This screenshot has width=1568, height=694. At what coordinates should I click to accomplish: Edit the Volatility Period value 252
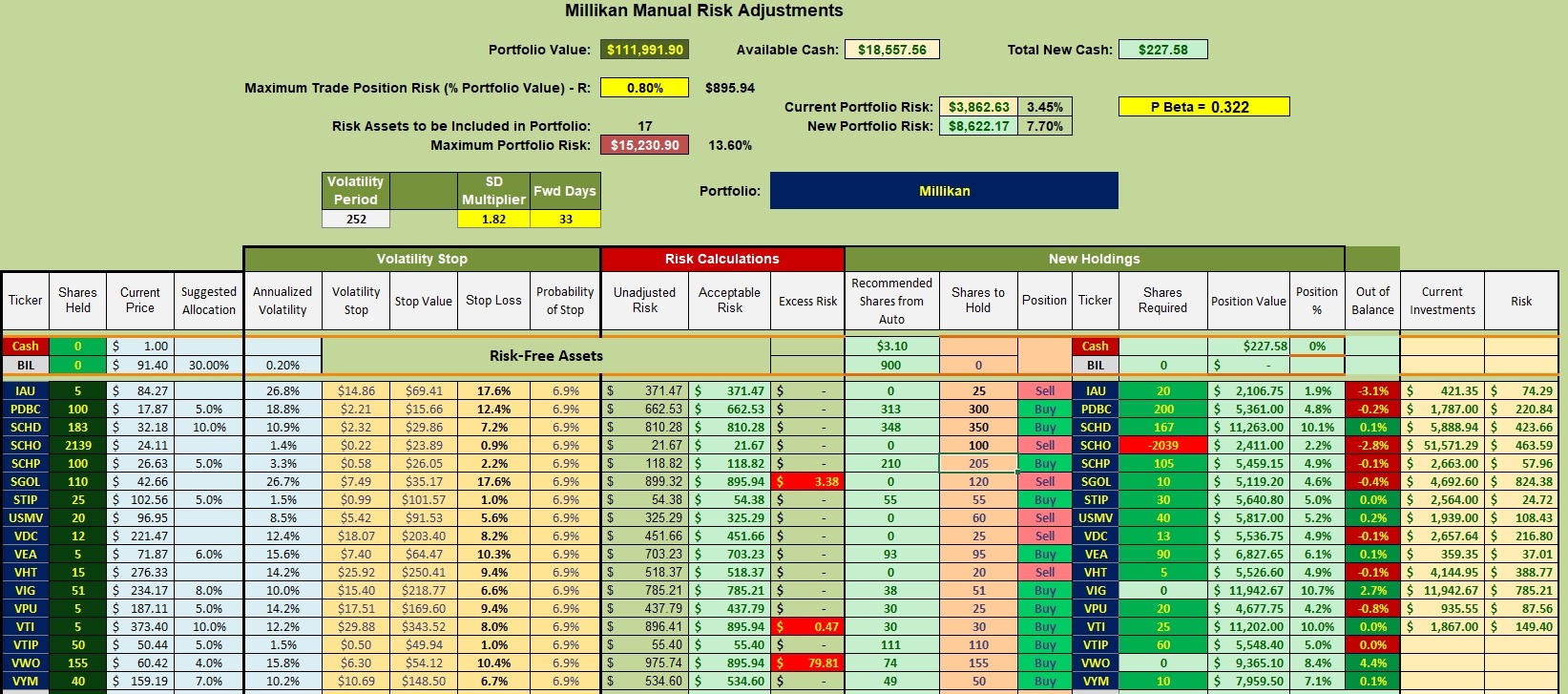pyautogui.click(x=356, y=219)
